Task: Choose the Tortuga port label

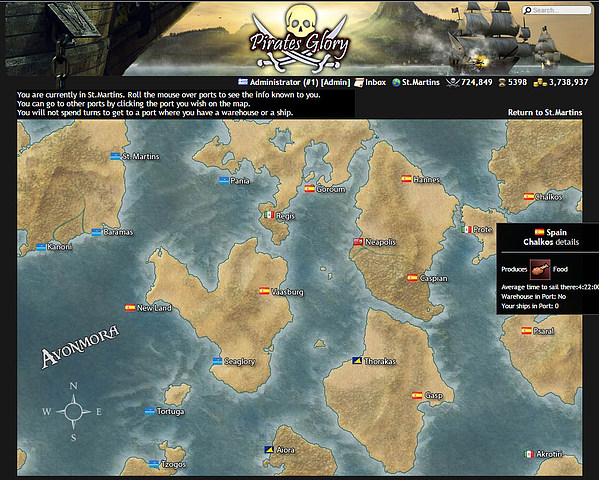Action: point(170,412)
